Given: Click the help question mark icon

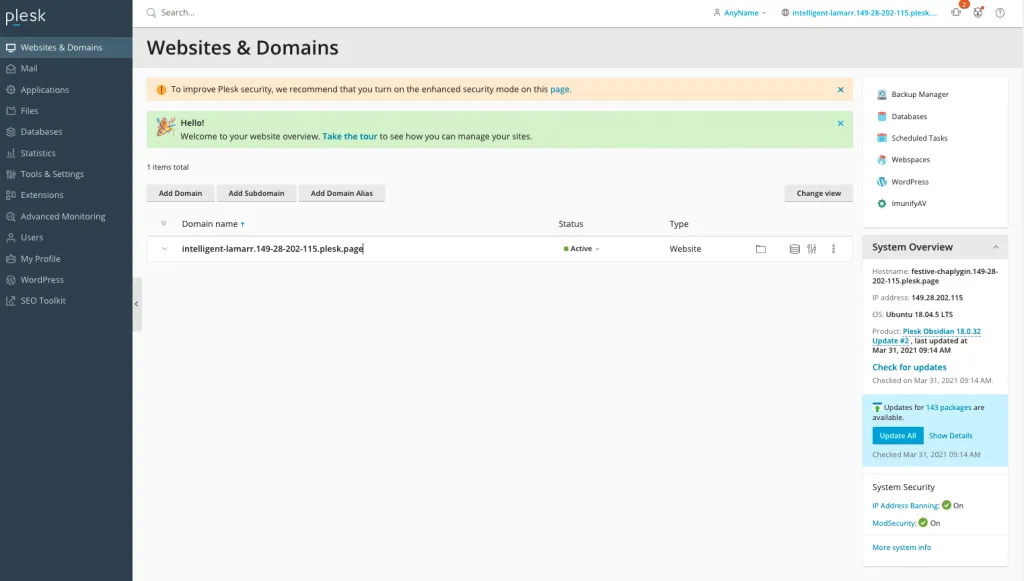Looking at the screenshot, I should coord(1000,13).
